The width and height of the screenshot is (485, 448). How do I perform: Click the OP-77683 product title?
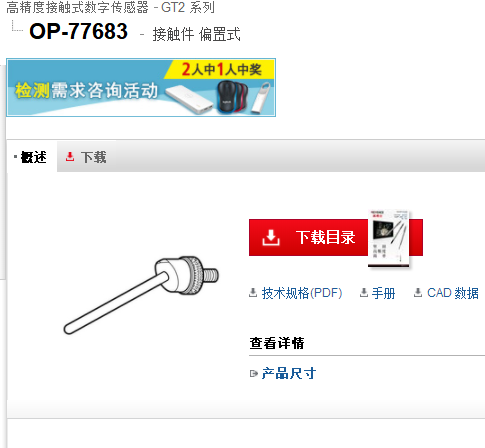pyautogui.click(x=79, y=31)
